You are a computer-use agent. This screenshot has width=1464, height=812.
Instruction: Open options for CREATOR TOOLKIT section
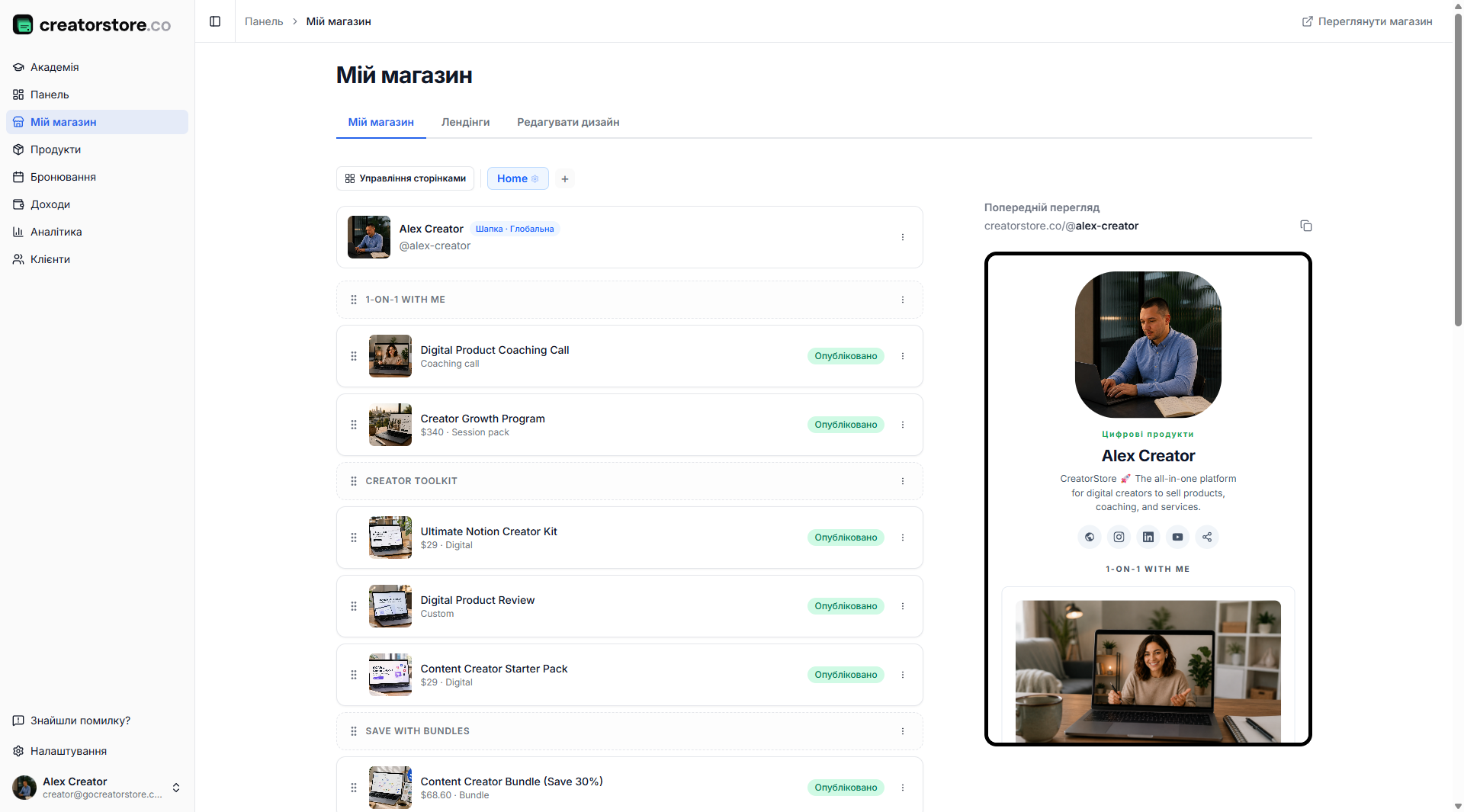[x=903, y=481]
